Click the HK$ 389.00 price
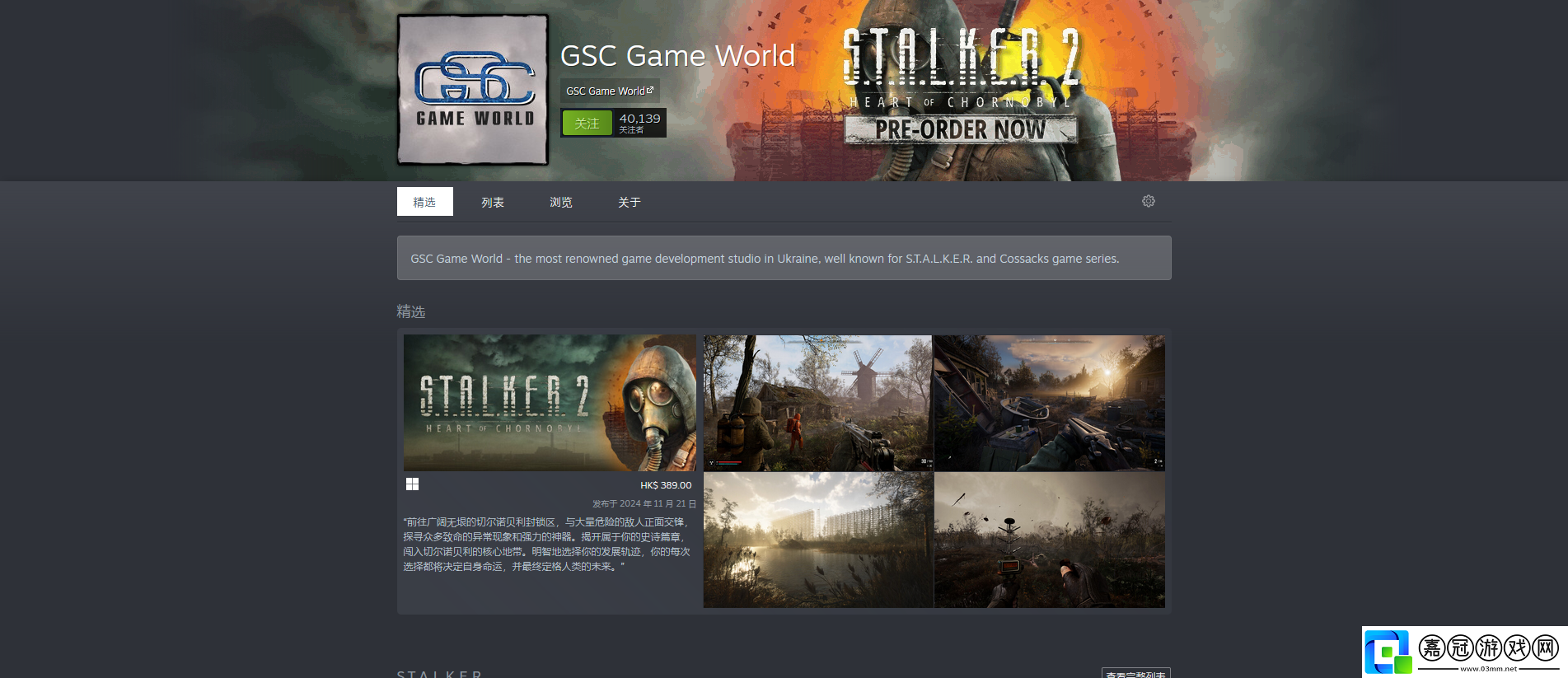This screenshot has width=1568, height=678. (666, 485)
